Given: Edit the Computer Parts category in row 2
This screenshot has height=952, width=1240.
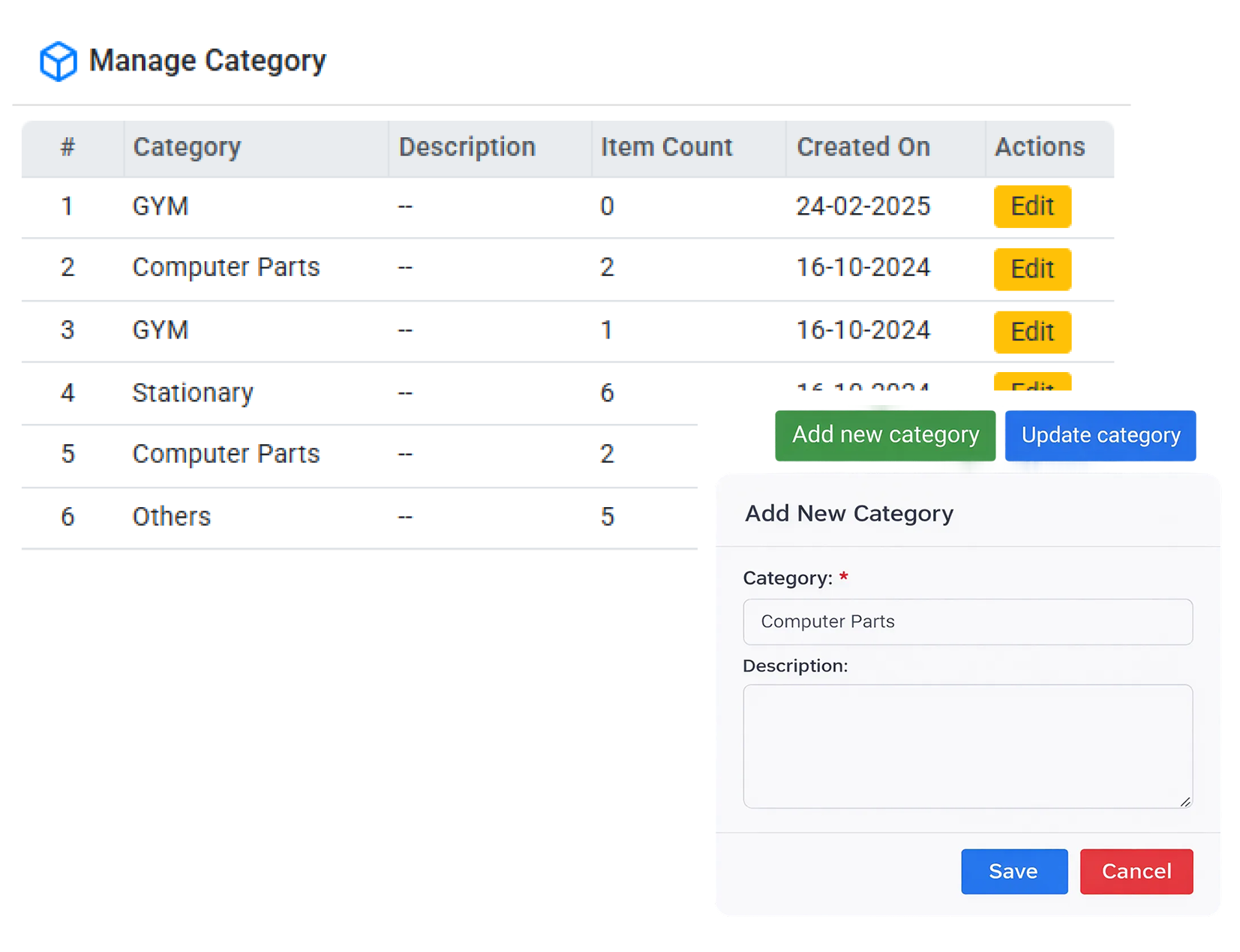Looking at the screenshot, I should [x=1032, y=269].
